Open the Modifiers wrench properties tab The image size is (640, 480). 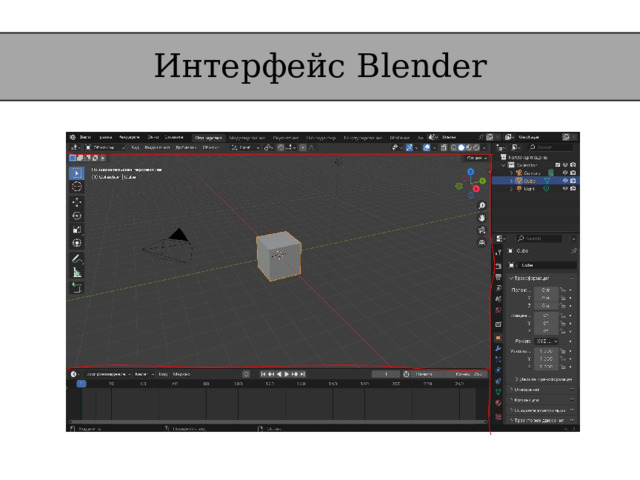click(x=498, y=348)
